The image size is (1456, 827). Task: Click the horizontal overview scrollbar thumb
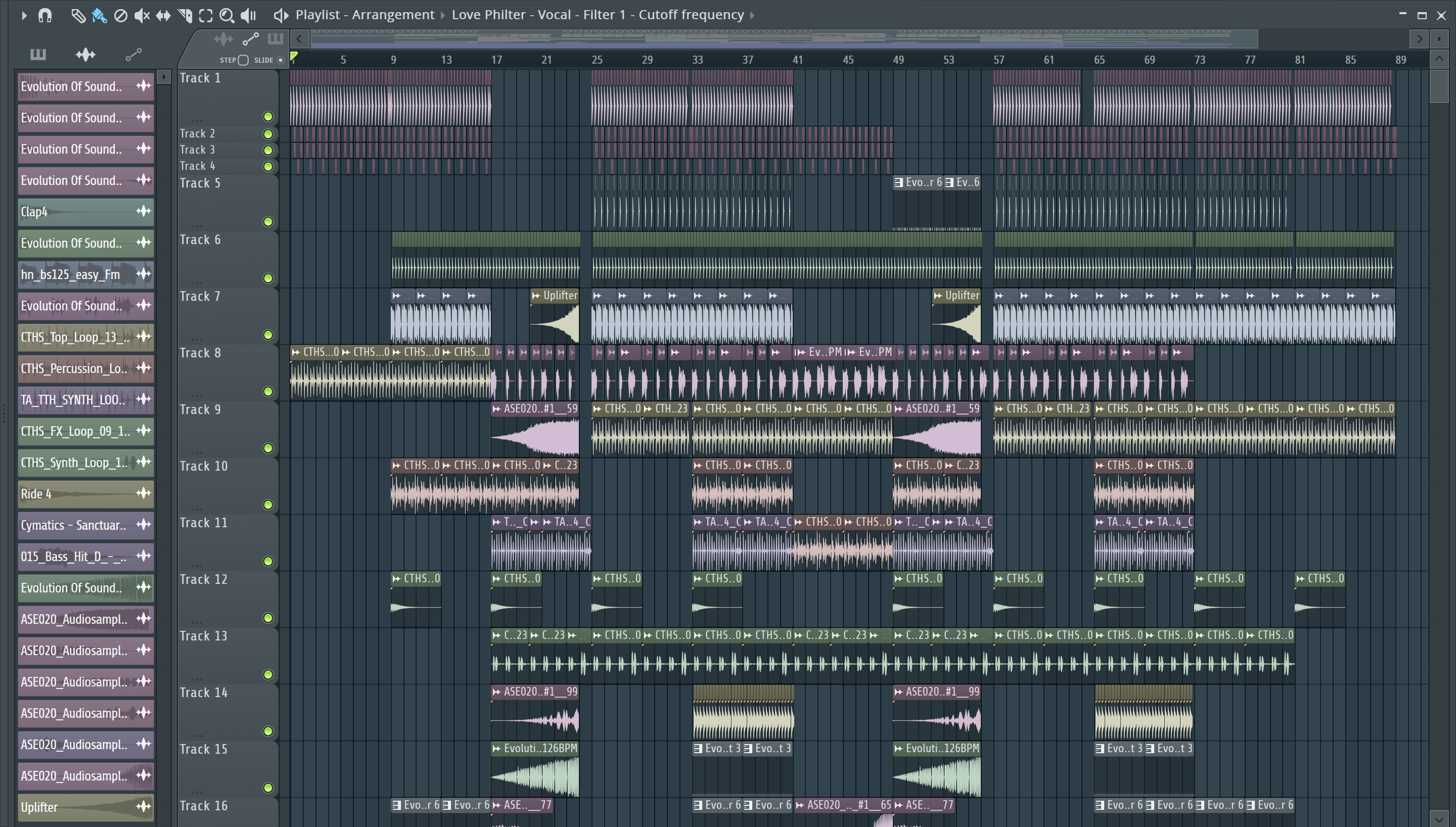click(784, 39)
